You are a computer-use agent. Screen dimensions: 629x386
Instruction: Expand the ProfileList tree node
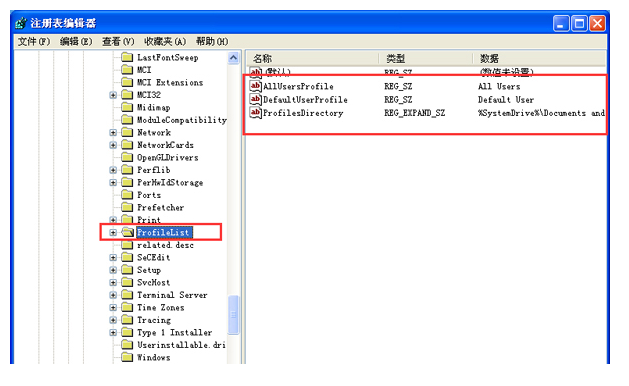(113, 232)
